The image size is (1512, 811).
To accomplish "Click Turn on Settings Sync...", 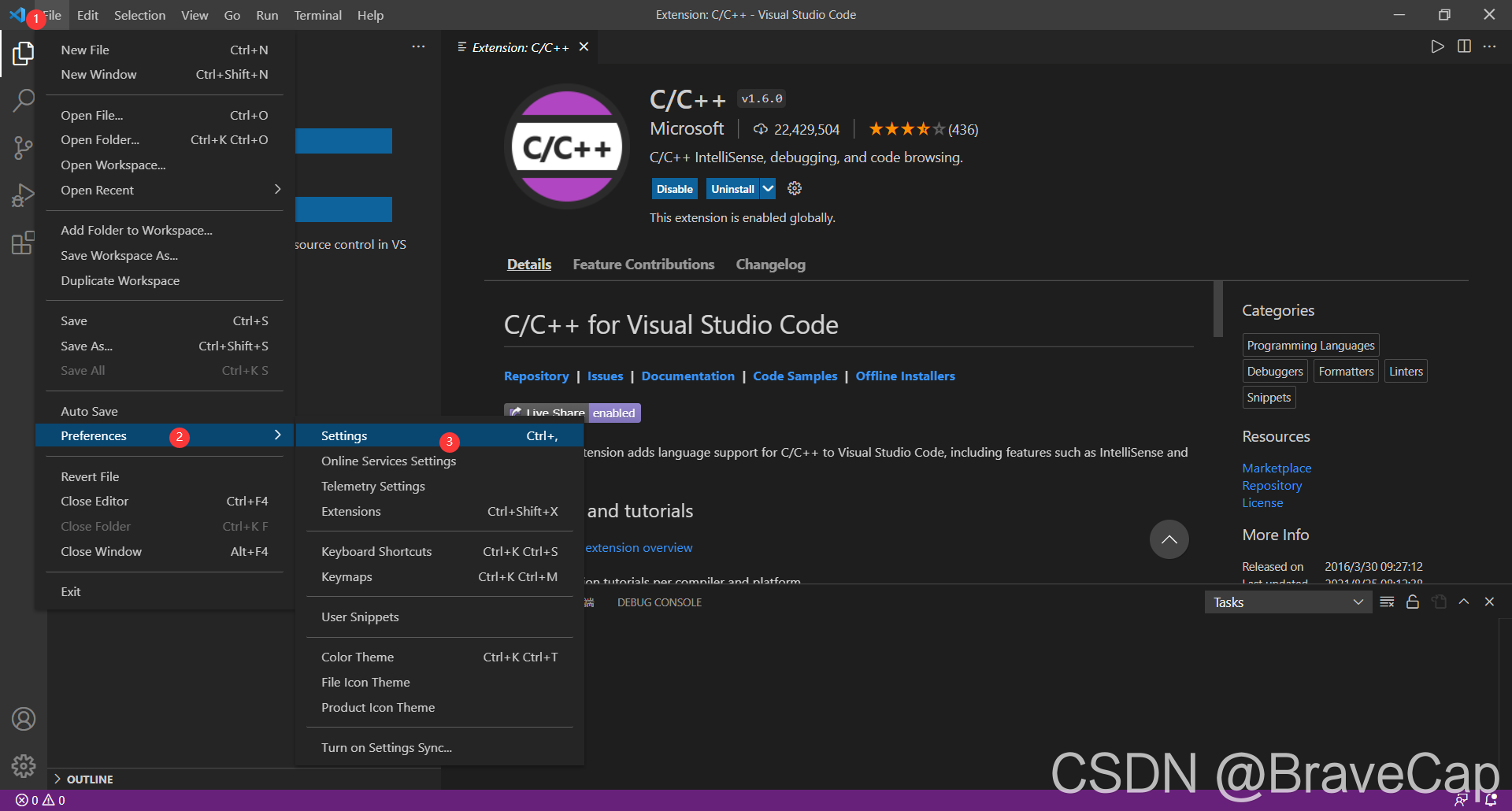I will (x=439, y=747).
